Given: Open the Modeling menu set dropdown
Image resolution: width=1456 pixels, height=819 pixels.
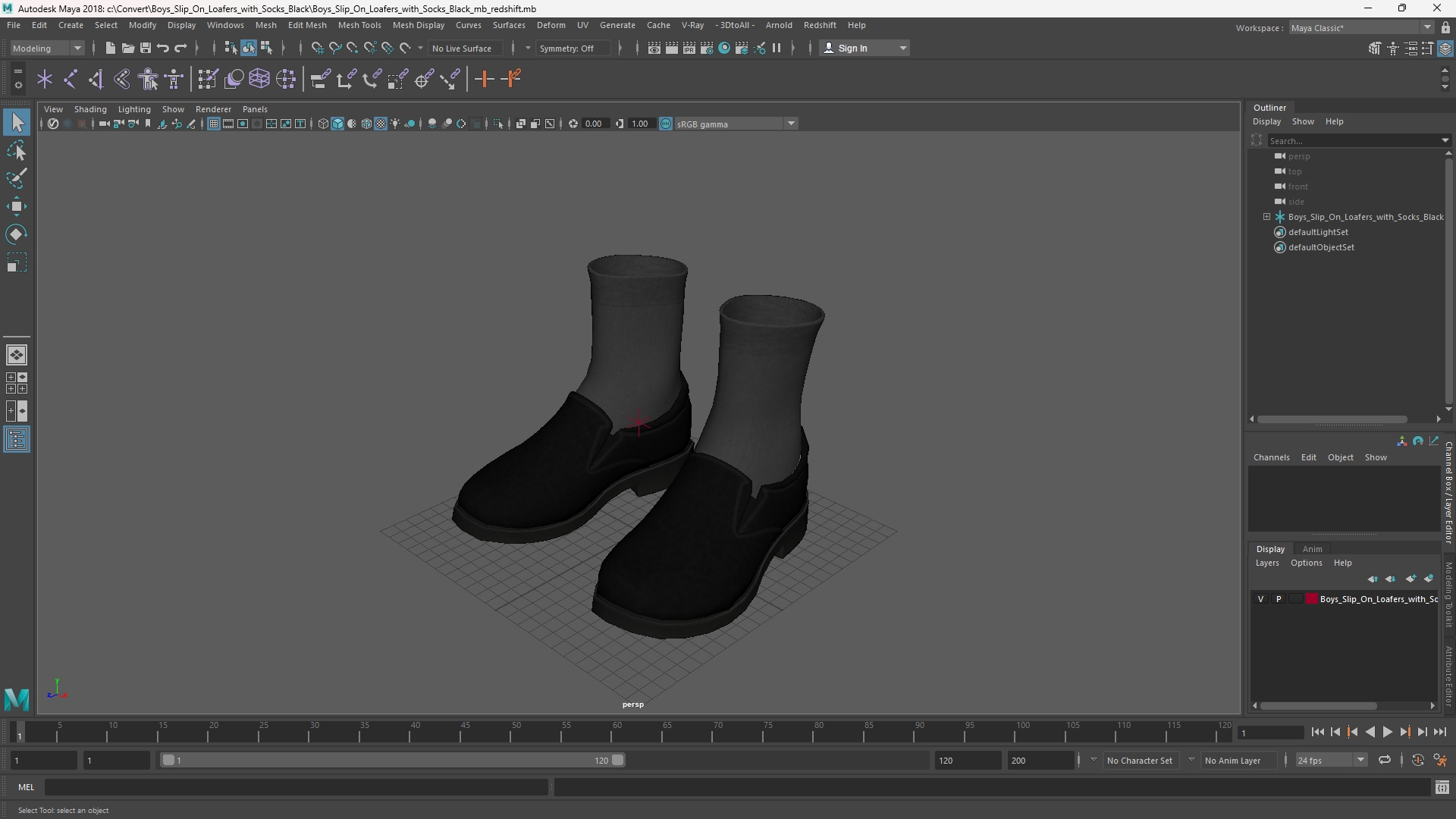Looking at the screenshot, I should tap(47, 48).
